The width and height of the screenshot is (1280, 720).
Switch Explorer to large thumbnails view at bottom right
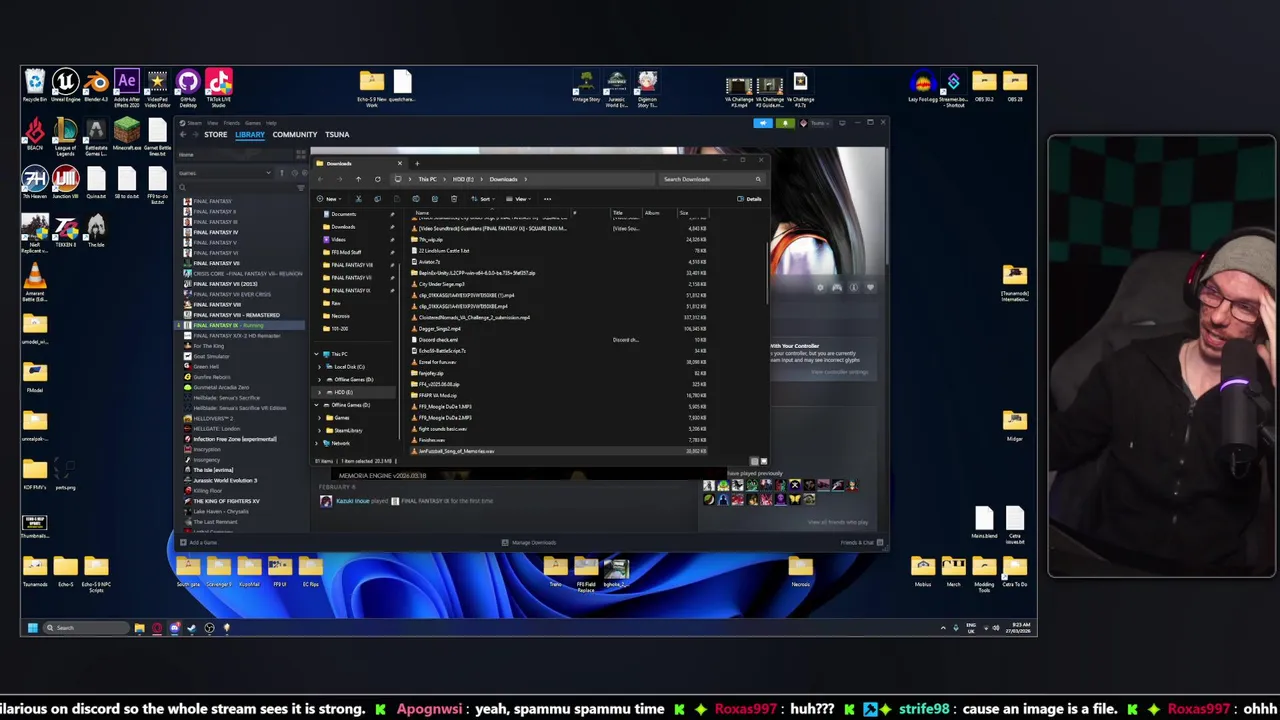[x=763, y=461]
